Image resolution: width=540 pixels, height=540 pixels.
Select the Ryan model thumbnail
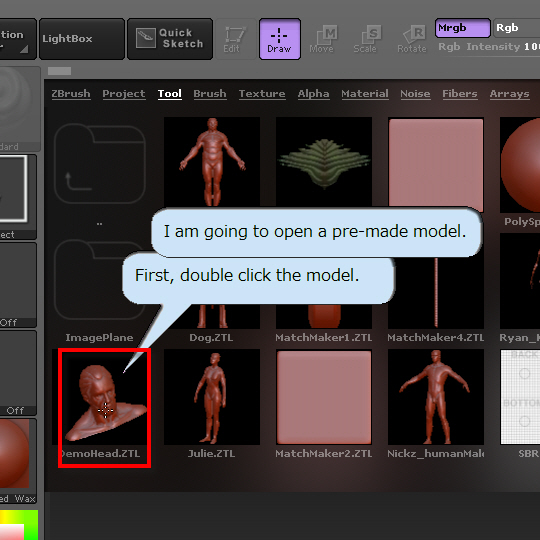[520, 281]
